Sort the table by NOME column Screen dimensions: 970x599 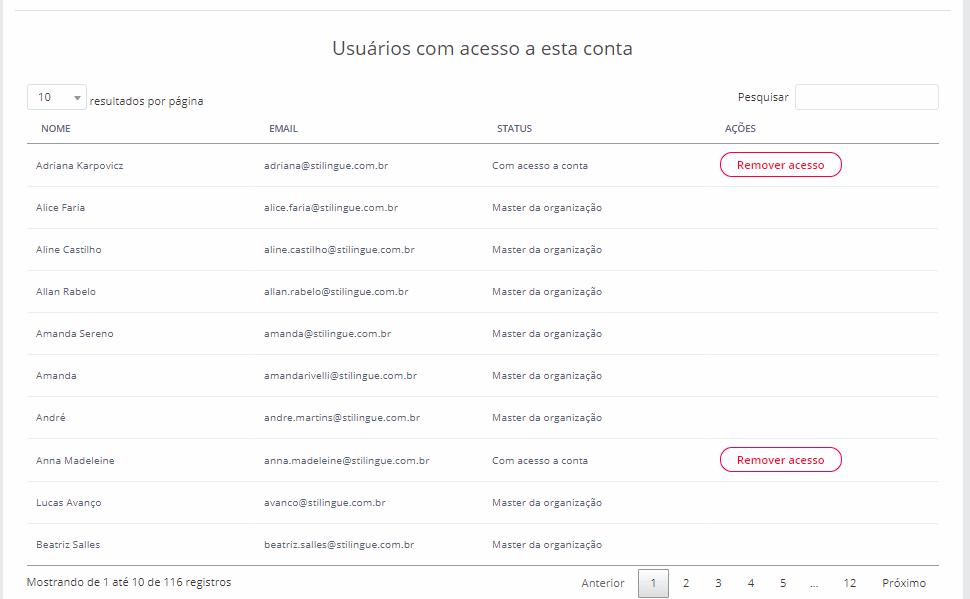tap(56, 129)
